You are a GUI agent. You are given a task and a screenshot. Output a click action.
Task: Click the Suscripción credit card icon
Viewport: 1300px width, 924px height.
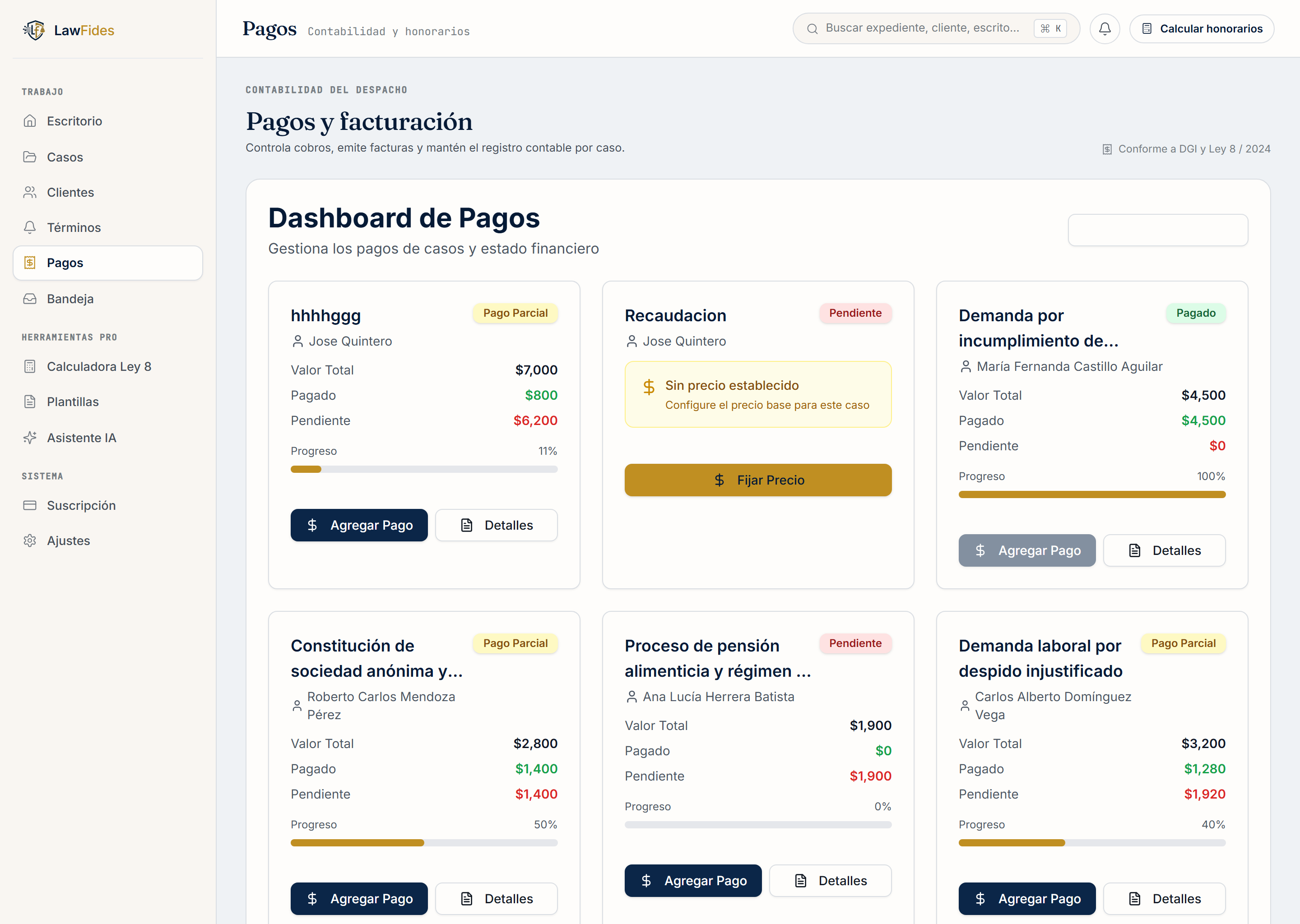click(30, 505)
